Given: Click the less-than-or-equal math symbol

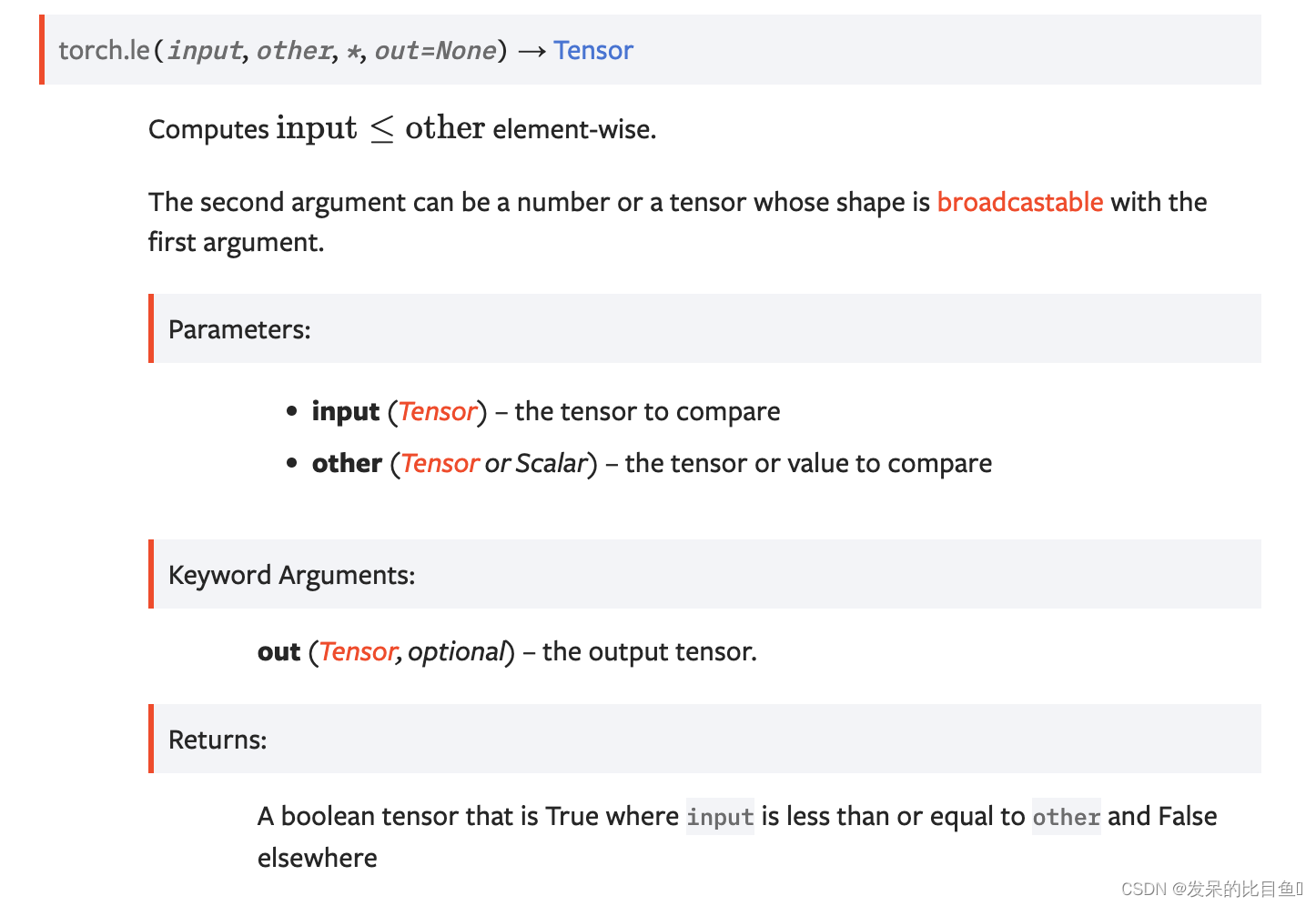Looking at the screenshot, I should pos(381,129).
